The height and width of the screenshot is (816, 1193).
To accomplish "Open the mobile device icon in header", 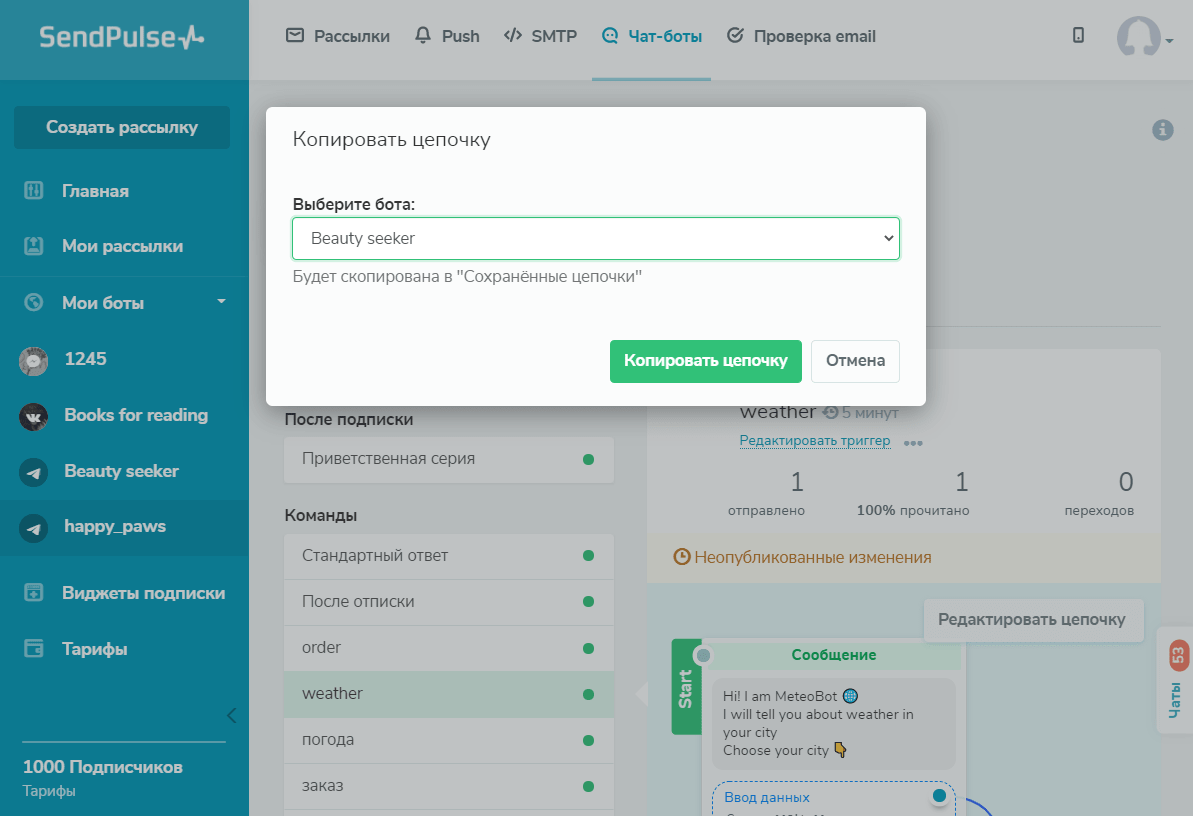I will click(x=1078, y=35).
